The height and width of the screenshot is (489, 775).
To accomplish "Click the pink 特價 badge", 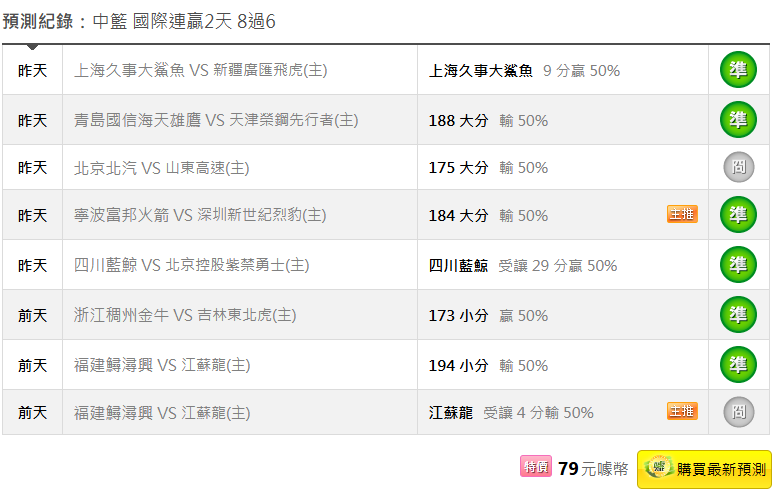I will 535,467.
